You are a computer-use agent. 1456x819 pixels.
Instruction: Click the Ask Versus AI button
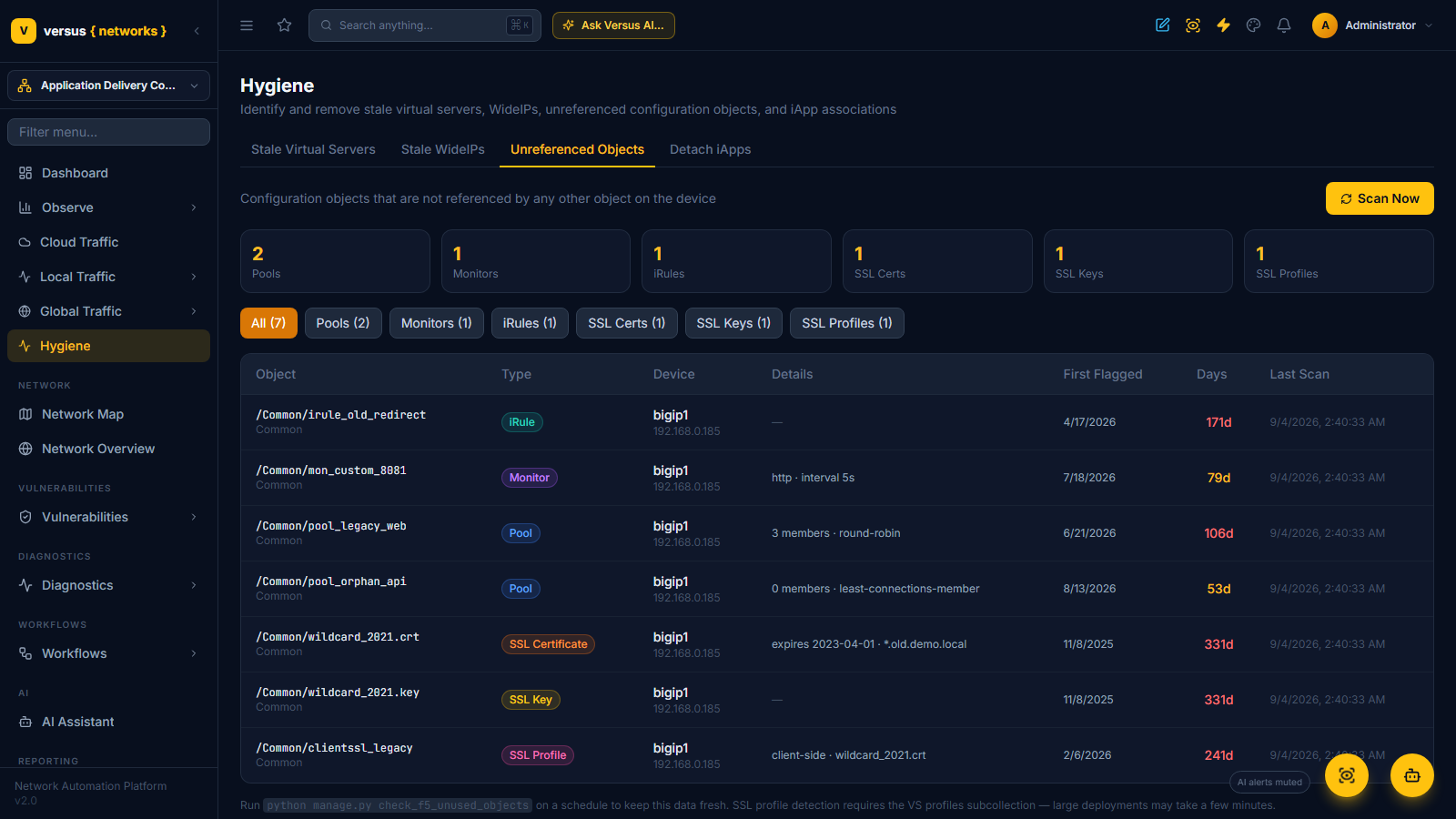pyautogui.click(x=613, y=25)
